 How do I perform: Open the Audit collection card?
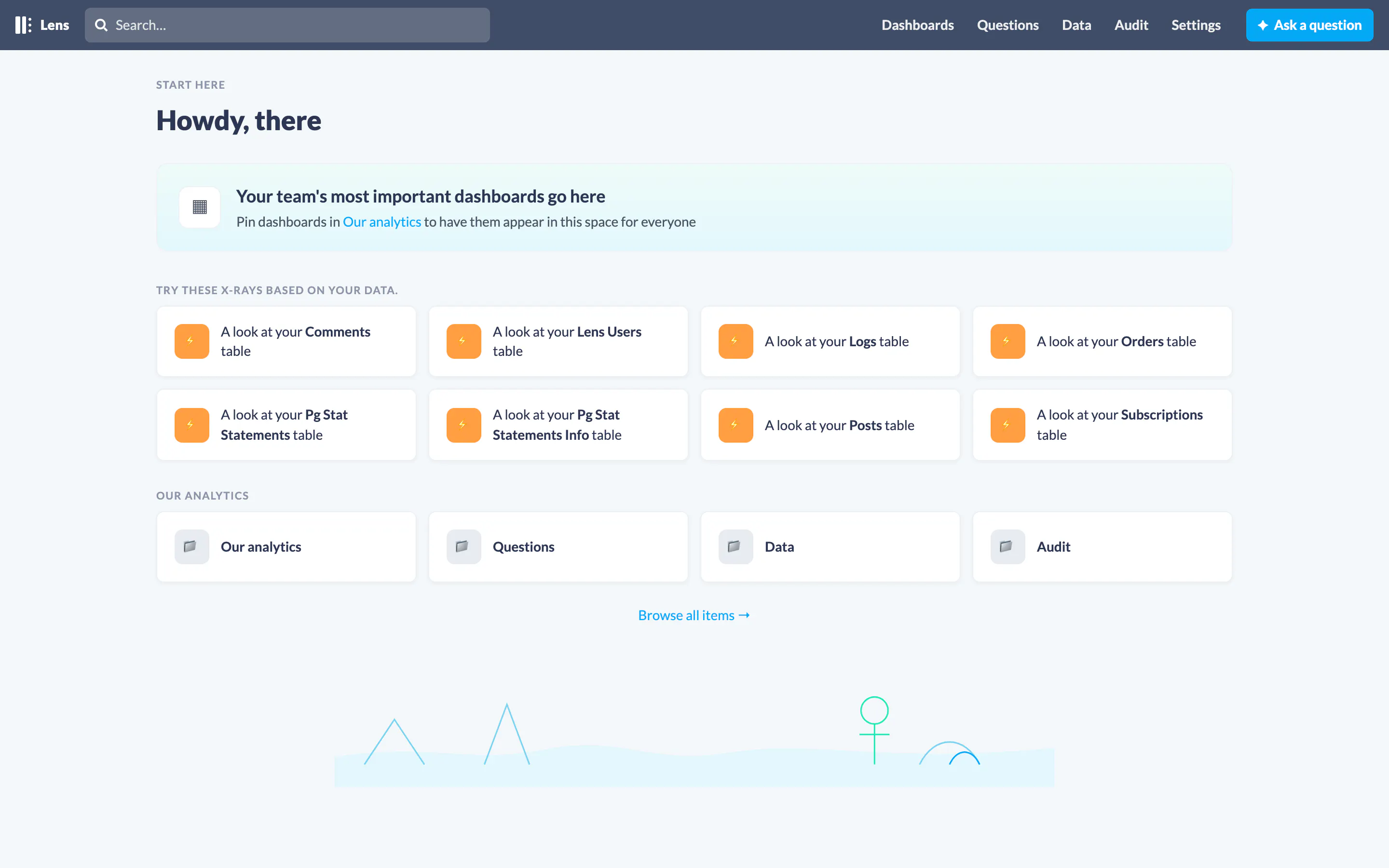[x=1102, y=546]
